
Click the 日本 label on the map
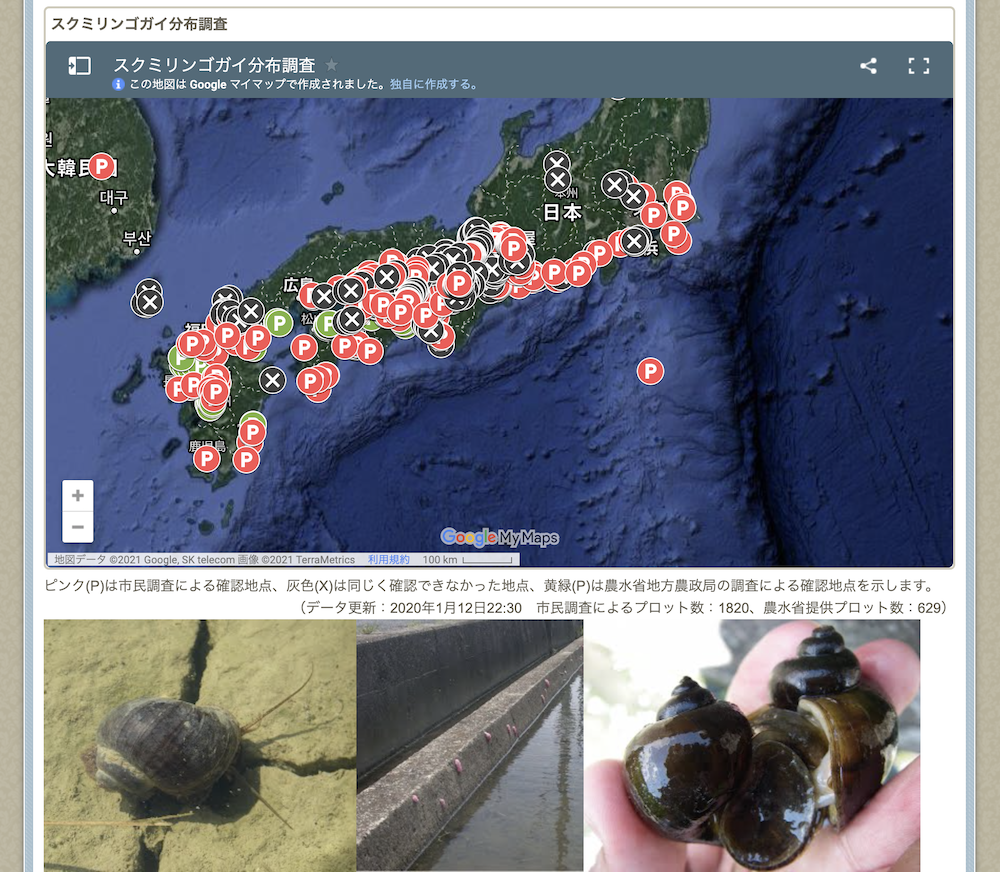(x=562, y=213)
